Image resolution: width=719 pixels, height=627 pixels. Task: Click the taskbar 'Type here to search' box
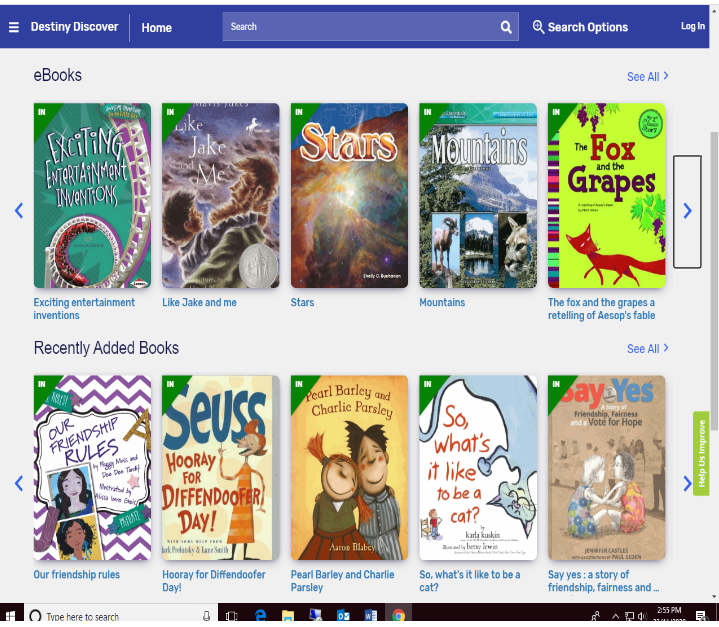[120, 616]
